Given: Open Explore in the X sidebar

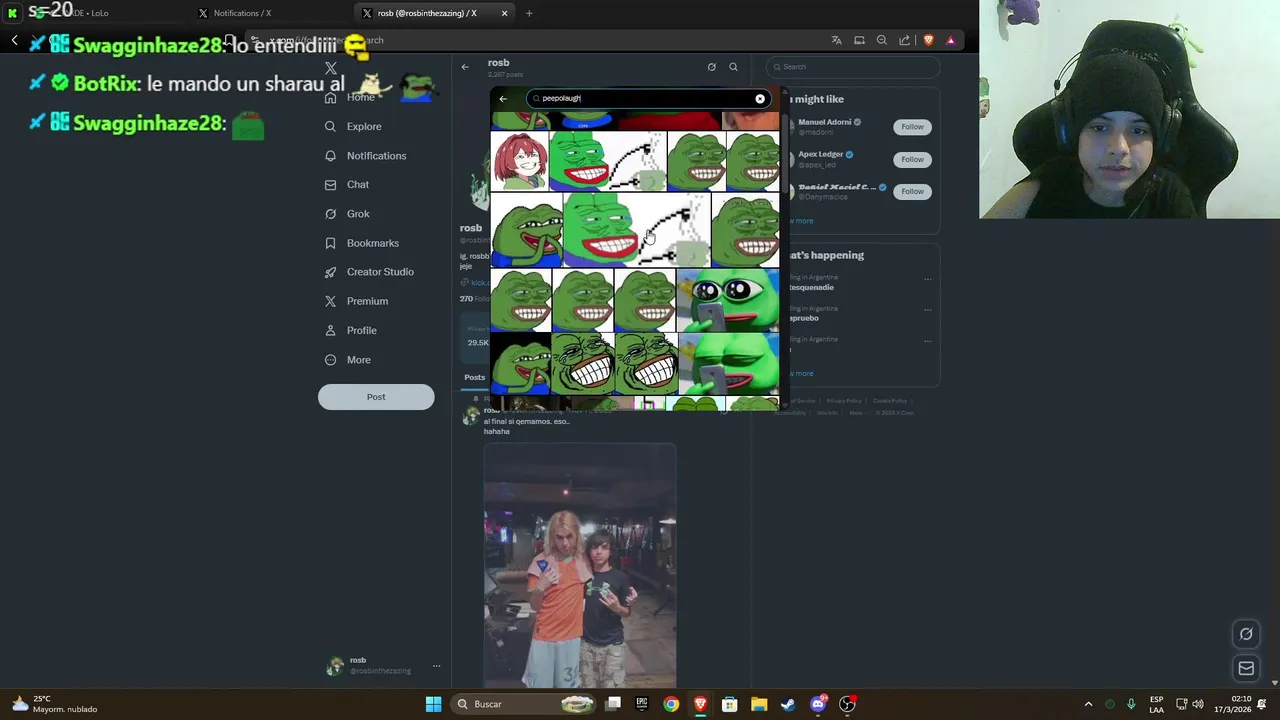Looking at the screenshot, I should coord(353,127).
